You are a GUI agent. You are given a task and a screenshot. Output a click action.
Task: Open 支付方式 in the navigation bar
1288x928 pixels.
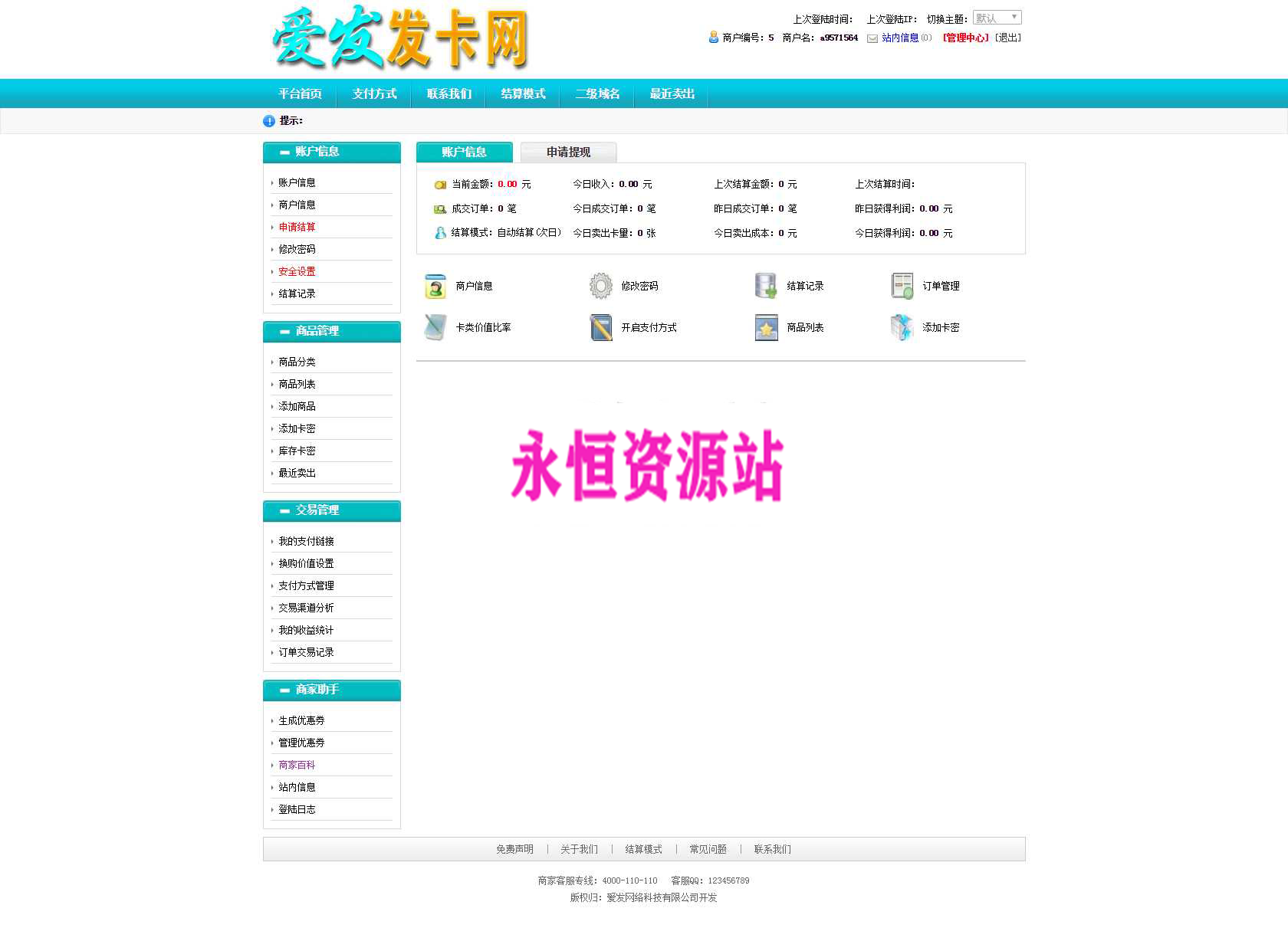click(x=374, y=94)
